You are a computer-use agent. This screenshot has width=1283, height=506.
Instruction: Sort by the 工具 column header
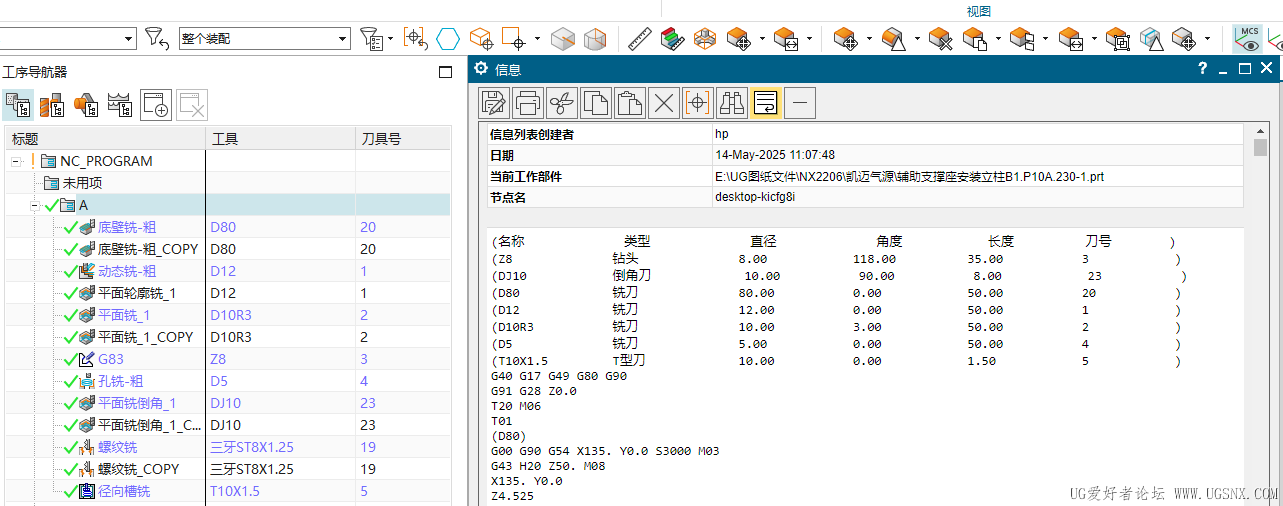(280, 139)
